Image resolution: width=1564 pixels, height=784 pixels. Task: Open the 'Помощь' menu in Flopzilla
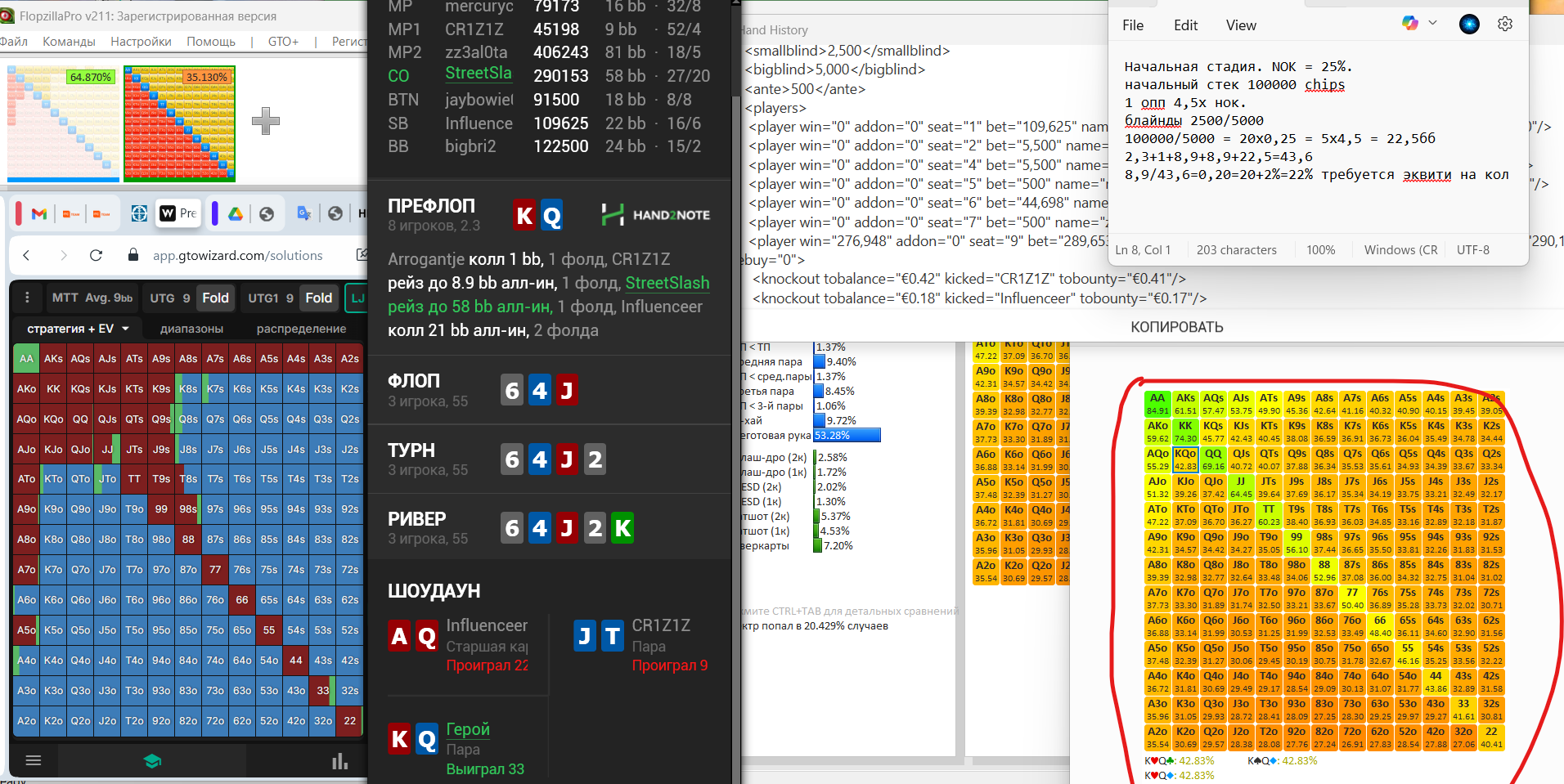tap(211, 41)
